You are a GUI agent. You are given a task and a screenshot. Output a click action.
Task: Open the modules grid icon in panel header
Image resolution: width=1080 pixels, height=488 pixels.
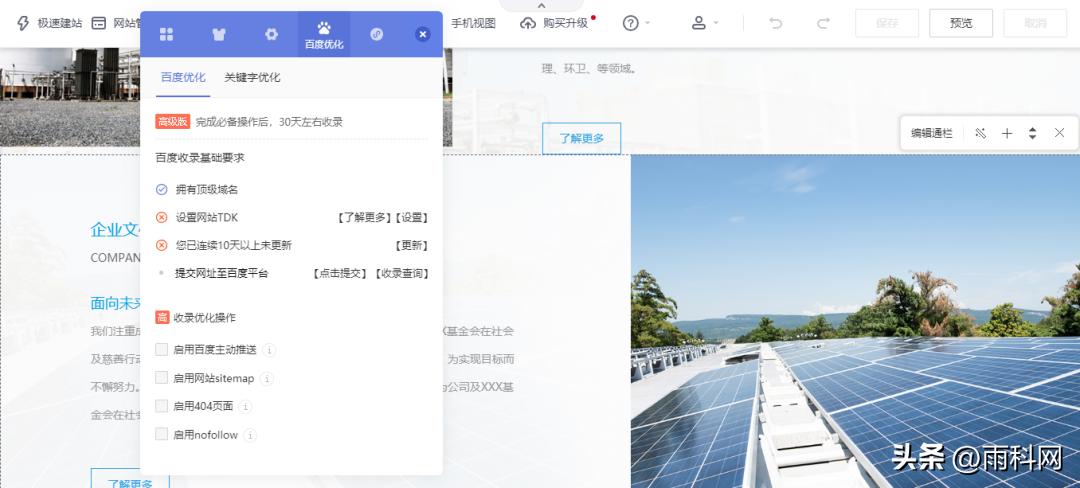coord(166,34)
